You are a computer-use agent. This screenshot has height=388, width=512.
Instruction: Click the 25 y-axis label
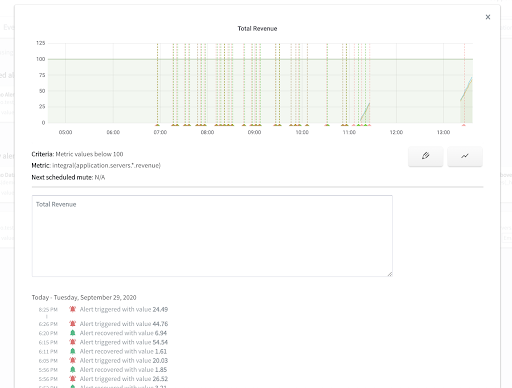pos(42,107)
